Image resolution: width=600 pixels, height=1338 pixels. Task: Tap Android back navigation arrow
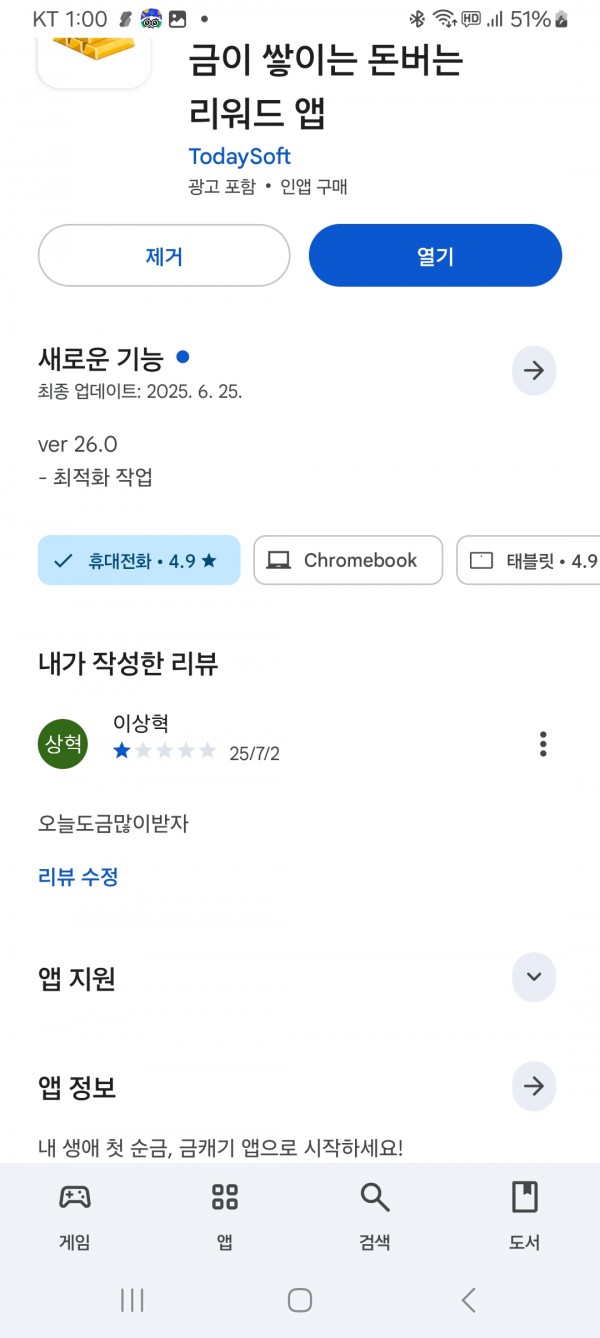(468, 1300)
